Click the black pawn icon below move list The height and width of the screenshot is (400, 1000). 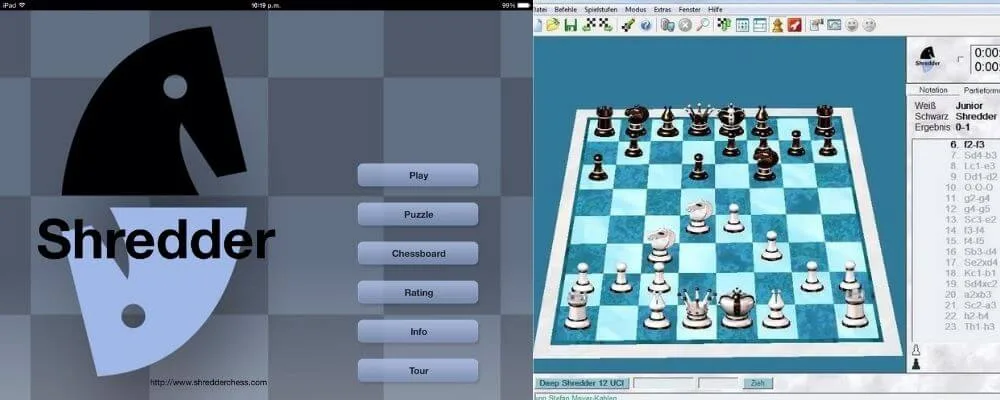pyautogui.click(x=916, y=364)
